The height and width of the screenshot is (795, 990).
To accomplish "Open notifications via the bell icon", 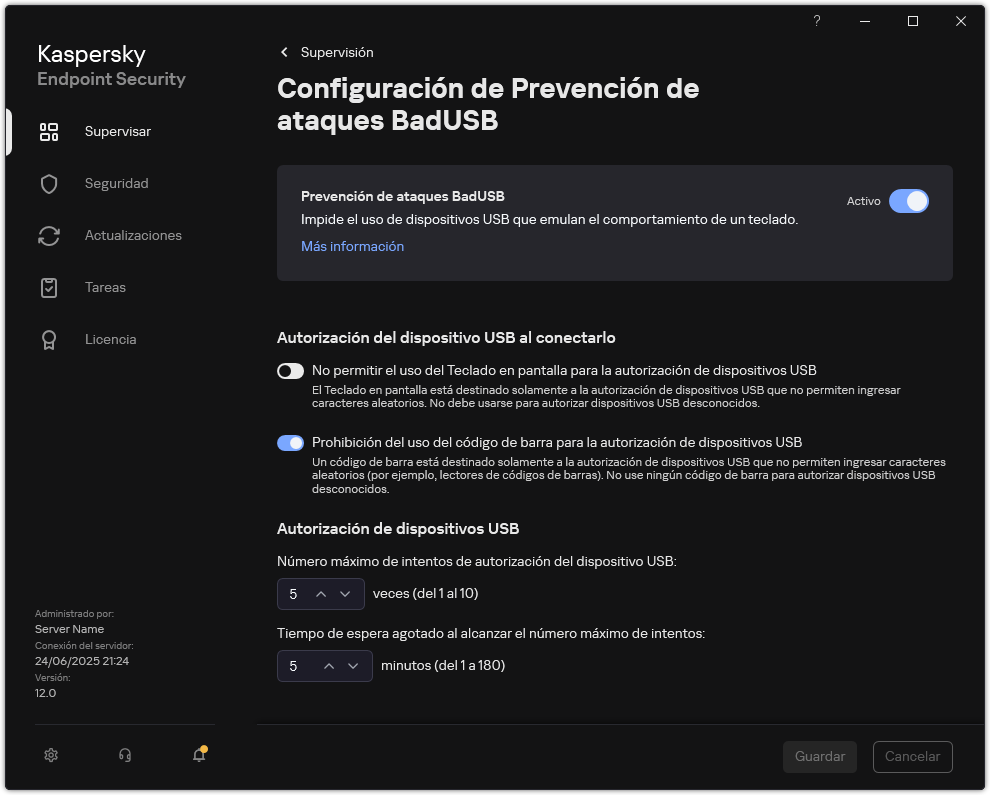I will [198, 756].
